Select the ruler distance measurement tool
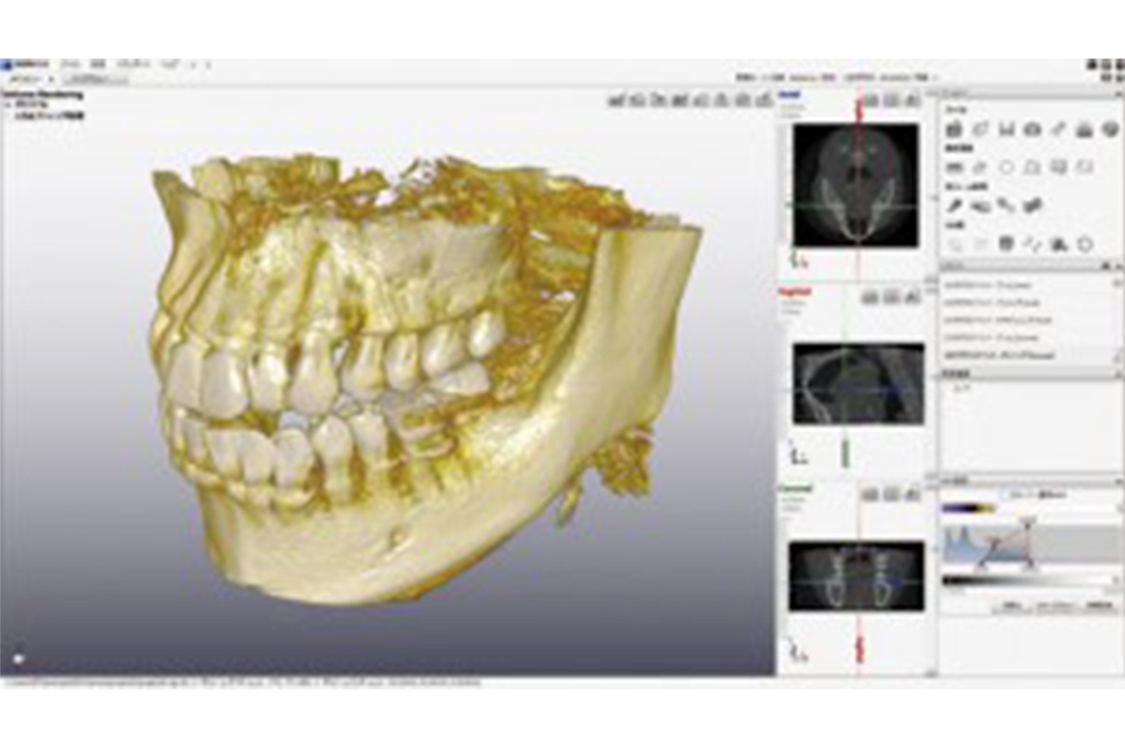1125x746 pixels. (955, 167)
